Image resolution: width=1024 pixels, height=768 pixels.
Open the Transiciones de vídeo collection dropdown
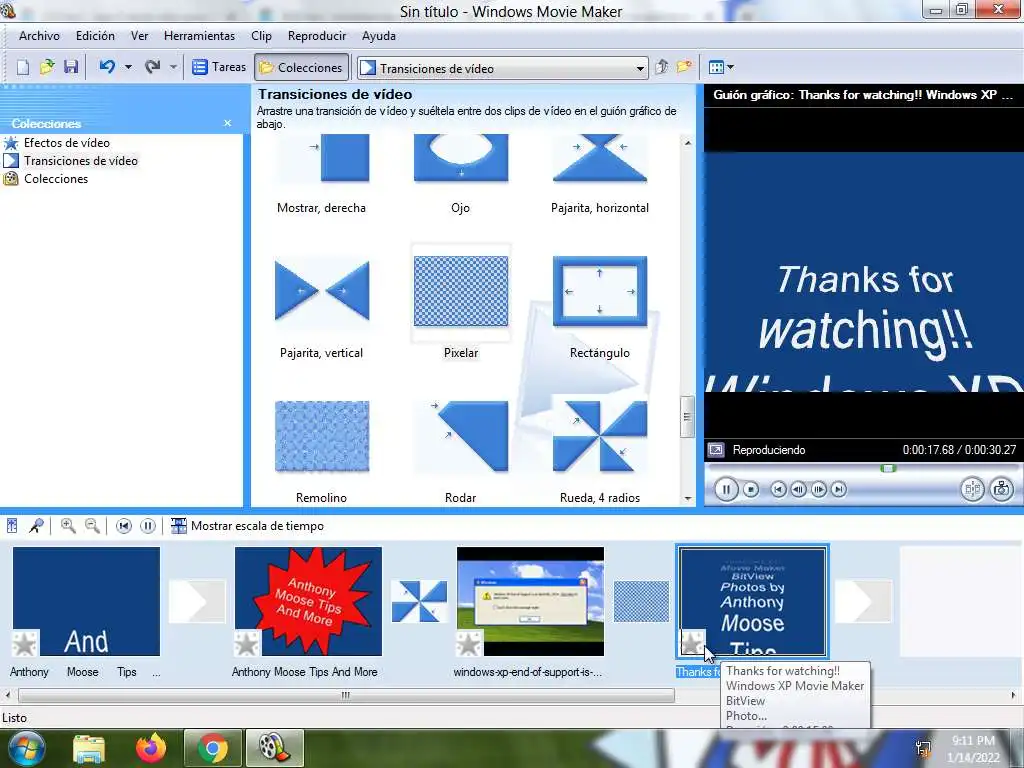click(x=640, y=69)
